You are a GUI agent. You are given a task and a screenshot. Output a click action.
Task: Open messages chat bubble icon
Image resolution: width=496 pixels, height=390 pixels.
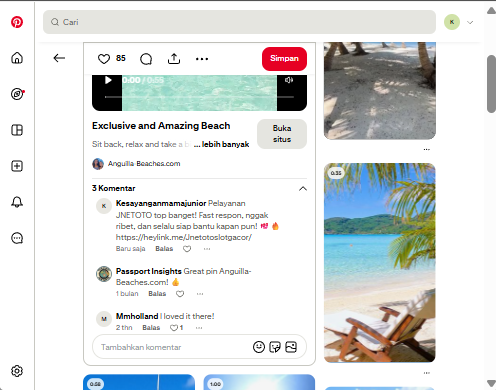pos(17,238)
